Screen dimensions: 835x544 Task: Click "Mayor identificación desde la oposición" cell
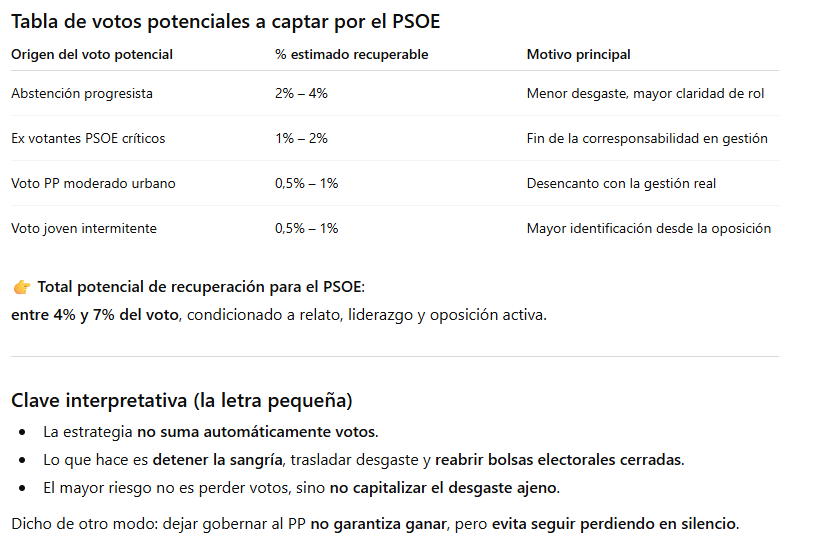pyautogui.click(x=649, y=228)
